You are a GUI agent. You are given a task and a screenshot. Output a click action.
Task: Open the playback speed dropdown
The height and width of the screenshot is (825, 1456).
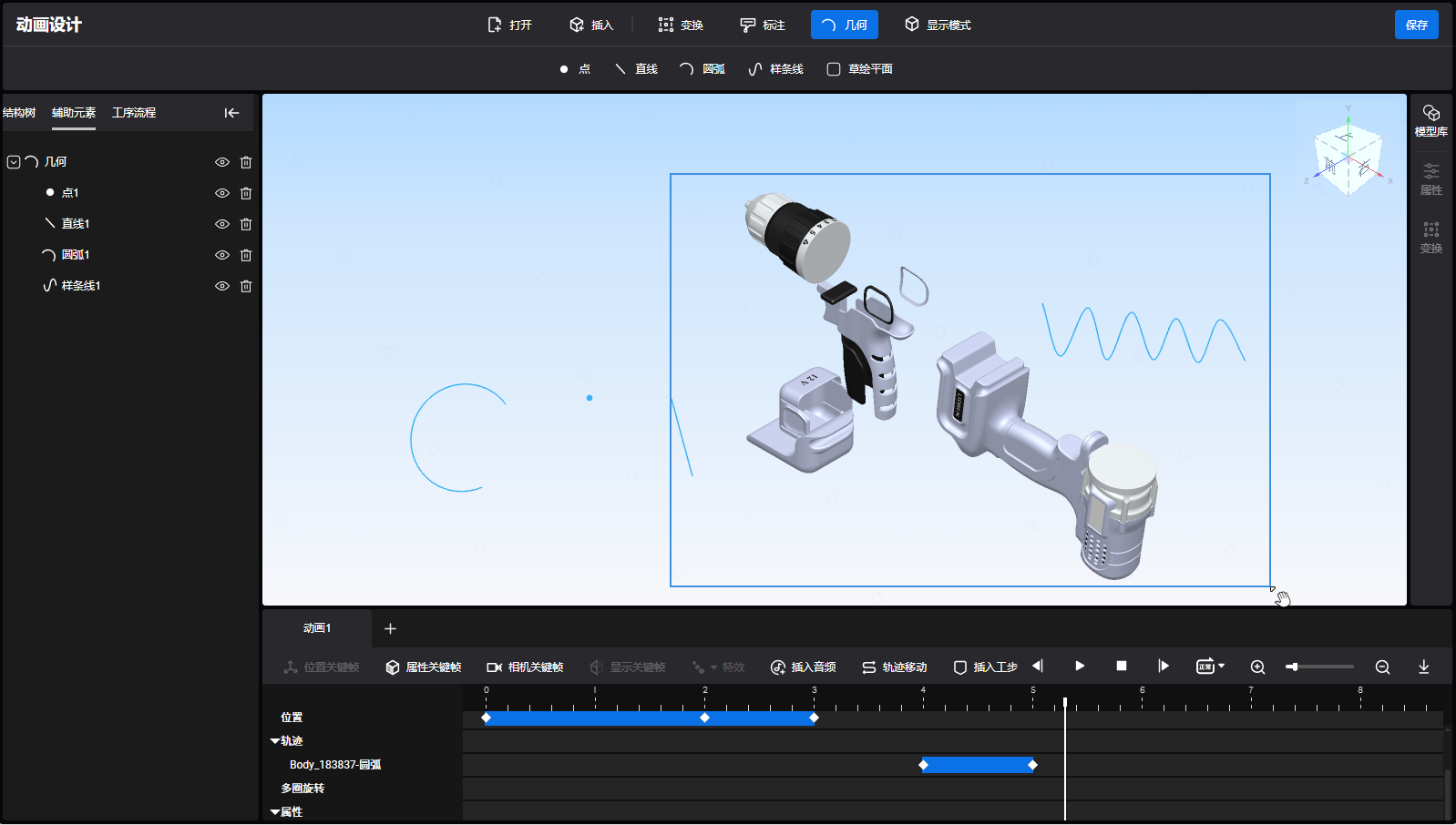coord(1210,667)
